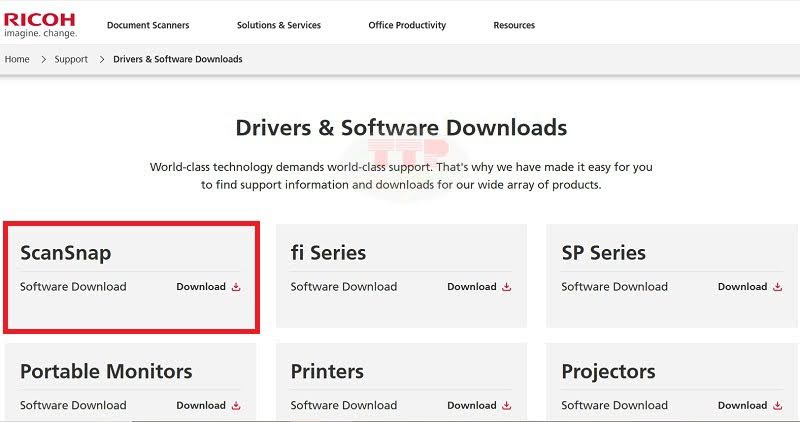
Task: Open the Document Scanners menu
Action: point(148,25)
